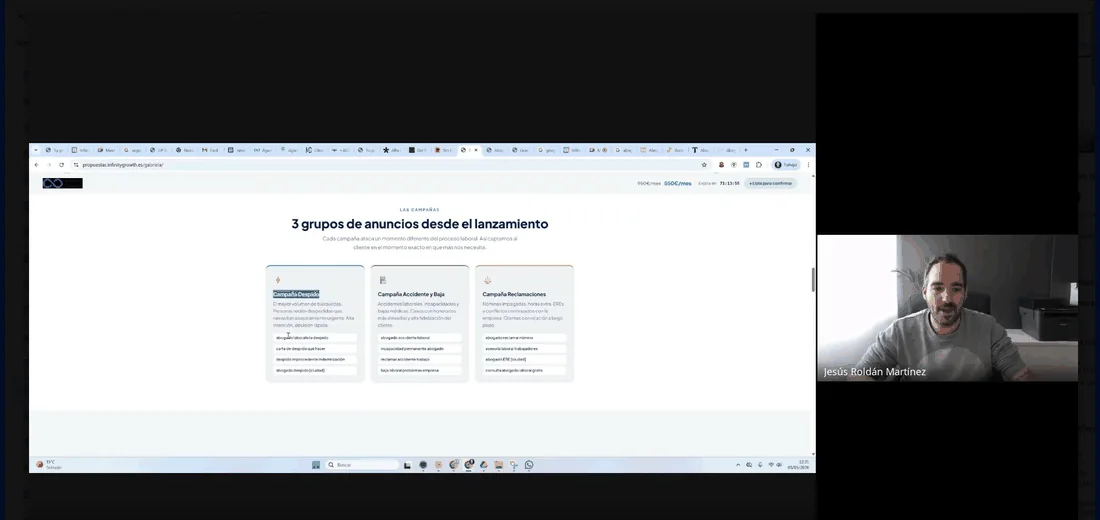
Task: Switch to the last tab before plus
Action: (x=728, y=149)
